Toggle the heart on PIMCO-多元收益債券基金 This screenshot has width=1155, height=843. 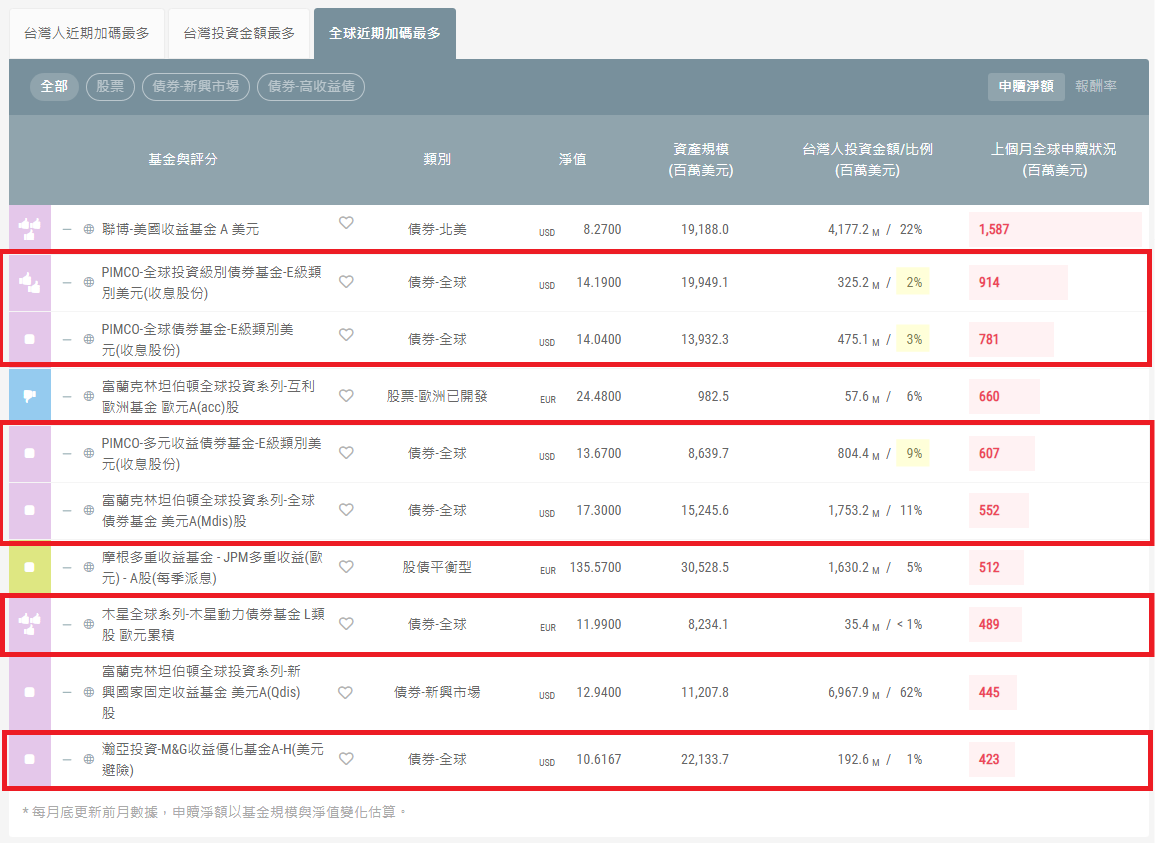[346, 452]
